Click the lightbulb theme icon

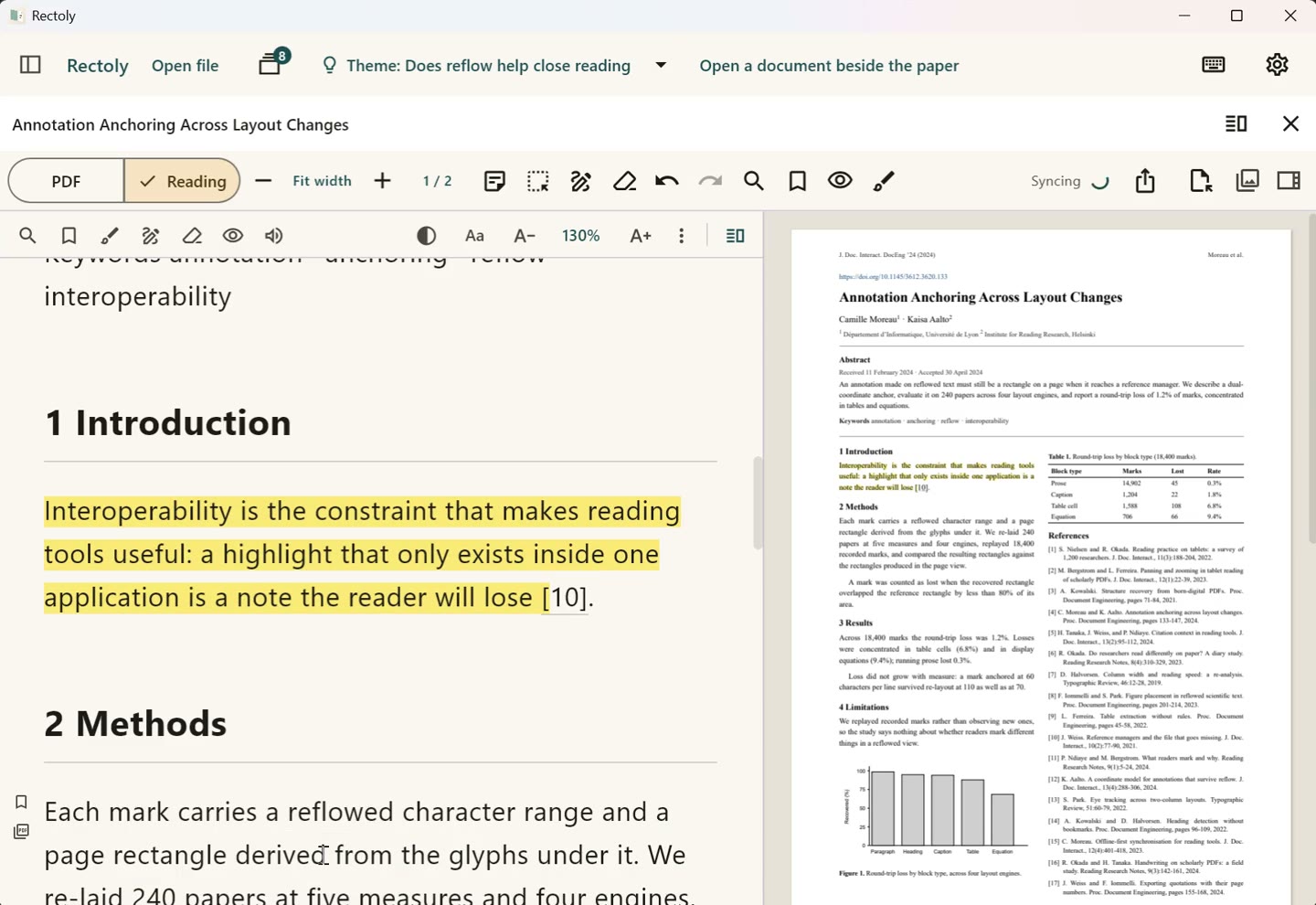pyautogui.click(x=329, y=65)
